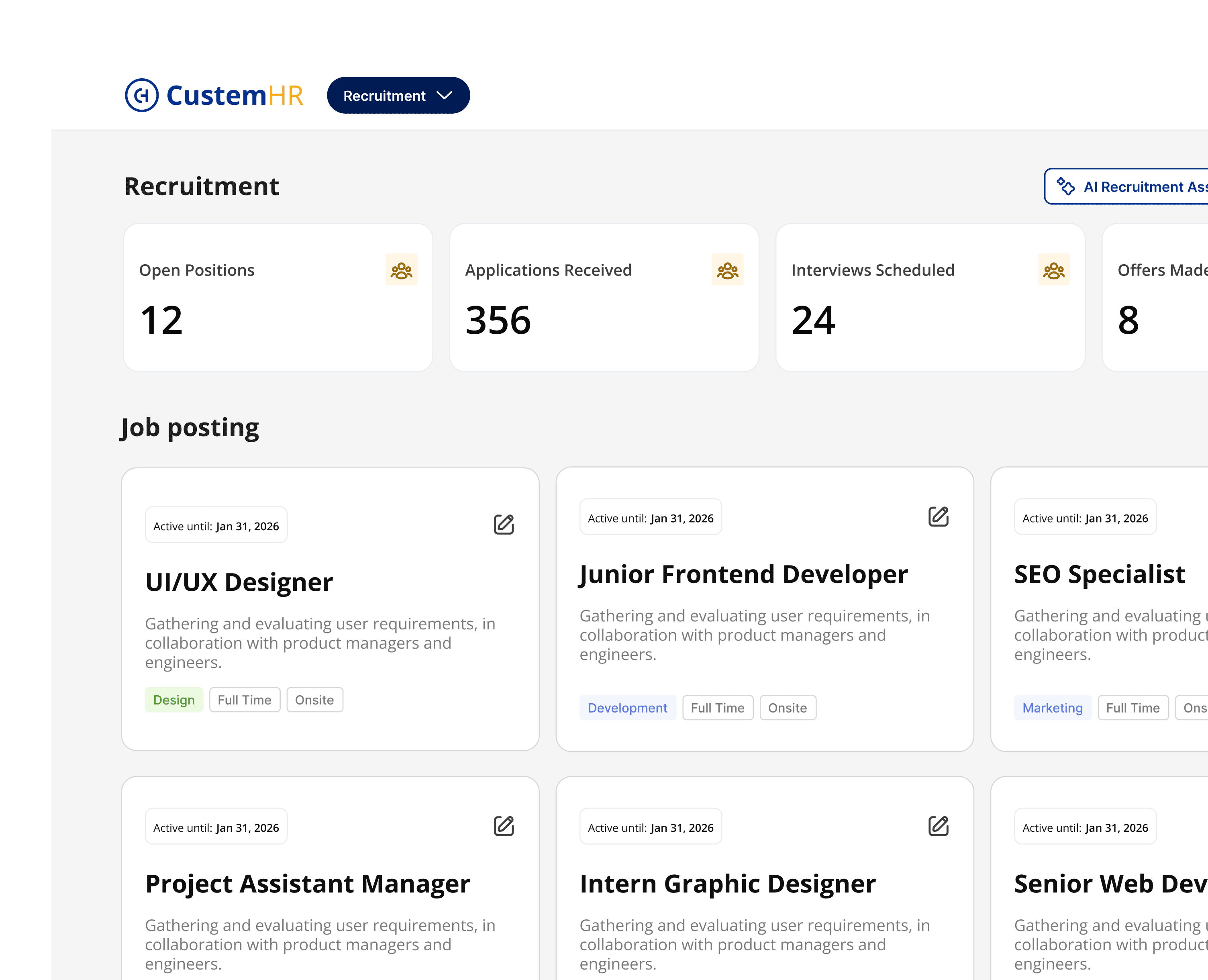Click Full Time tag on Junior Frontend Developer
1208x980 pixels.
[x=718, y=708]
